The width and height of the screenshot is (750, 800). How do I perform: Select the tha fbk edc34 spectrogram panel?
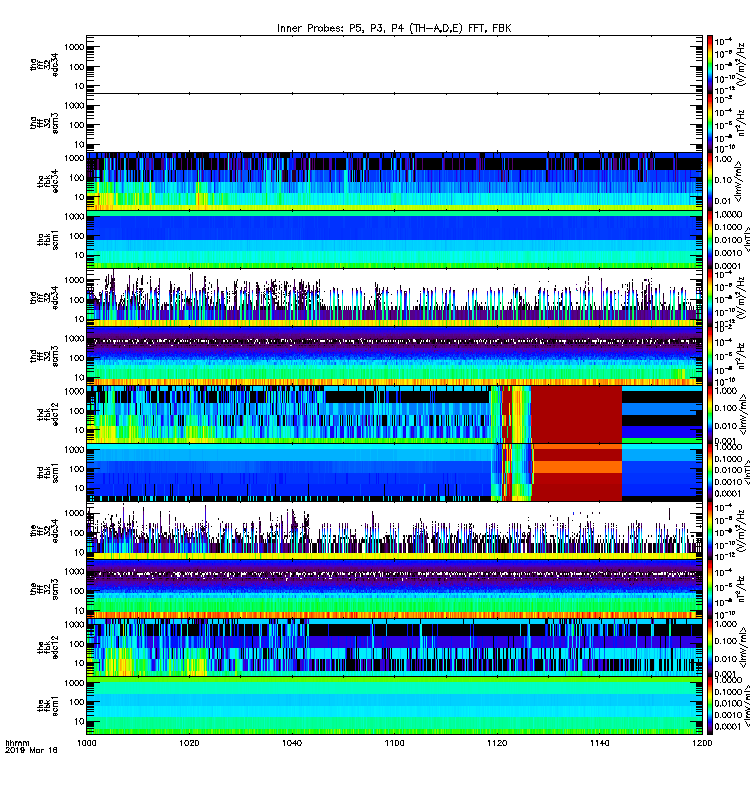click(x=394, y=181)
